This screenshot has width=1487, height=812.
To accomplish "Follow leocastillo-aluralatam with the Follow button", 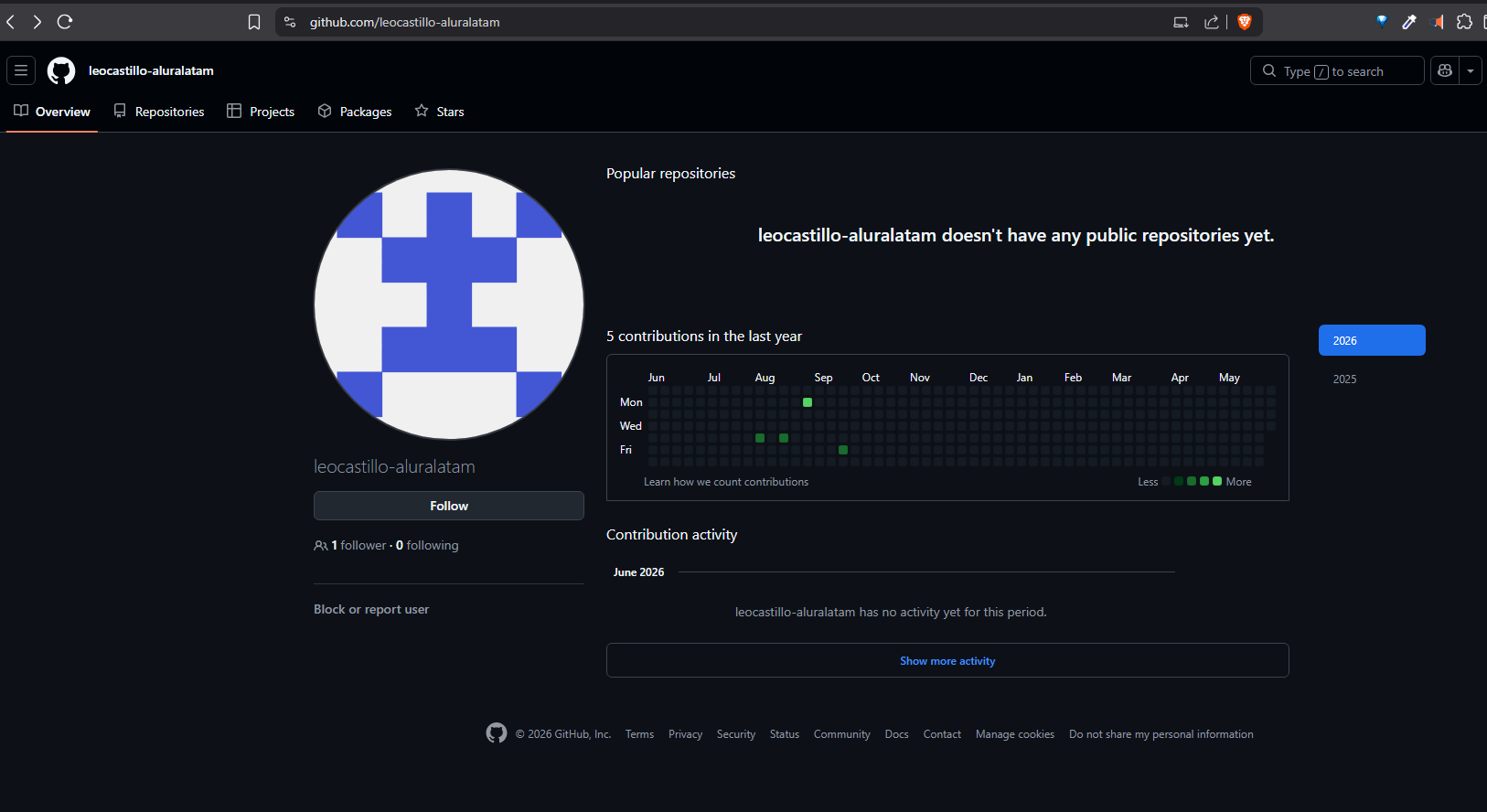I will click(449, 506).
